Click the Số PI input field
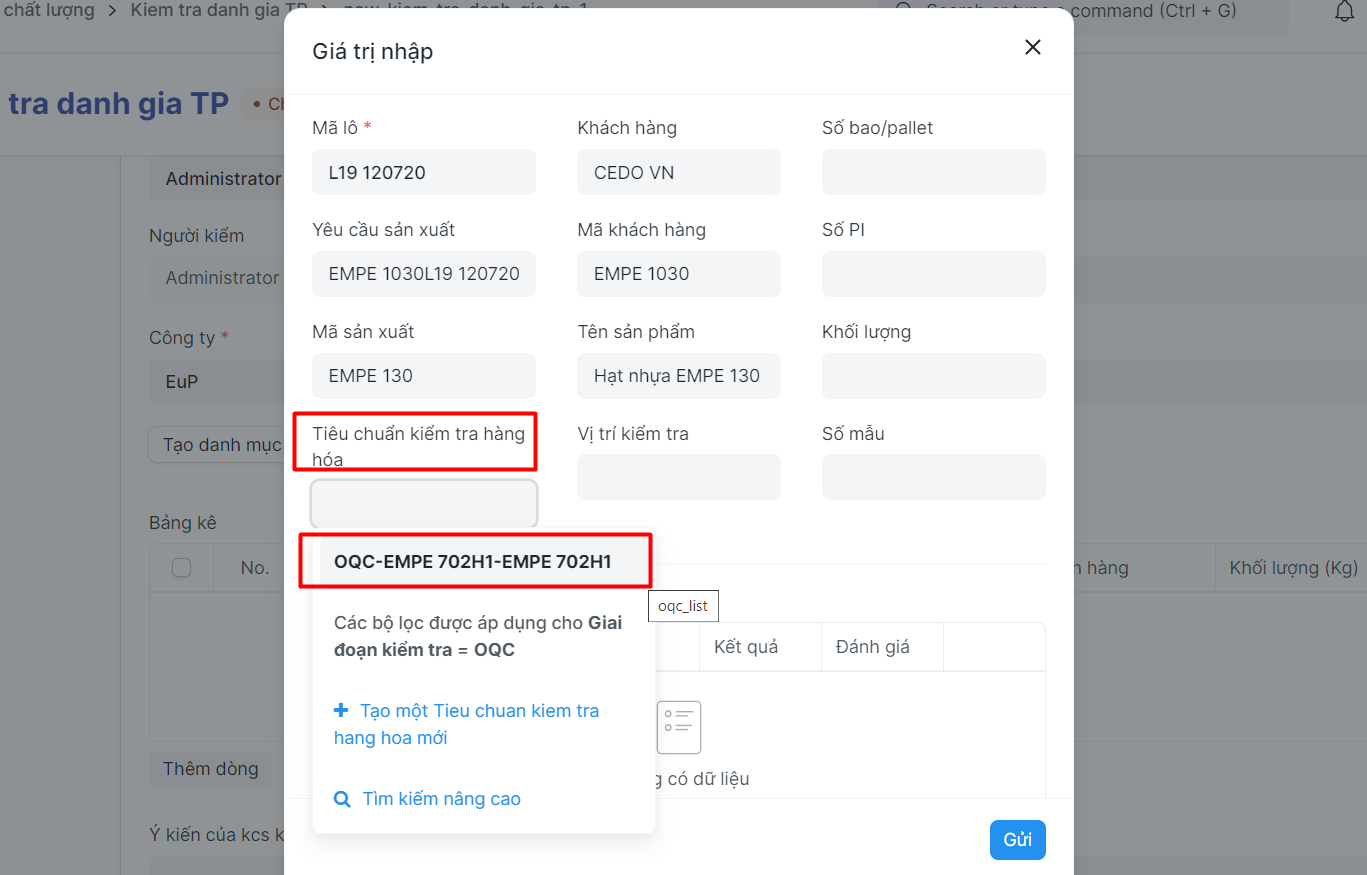1367x875 pixels. point(933,274)
